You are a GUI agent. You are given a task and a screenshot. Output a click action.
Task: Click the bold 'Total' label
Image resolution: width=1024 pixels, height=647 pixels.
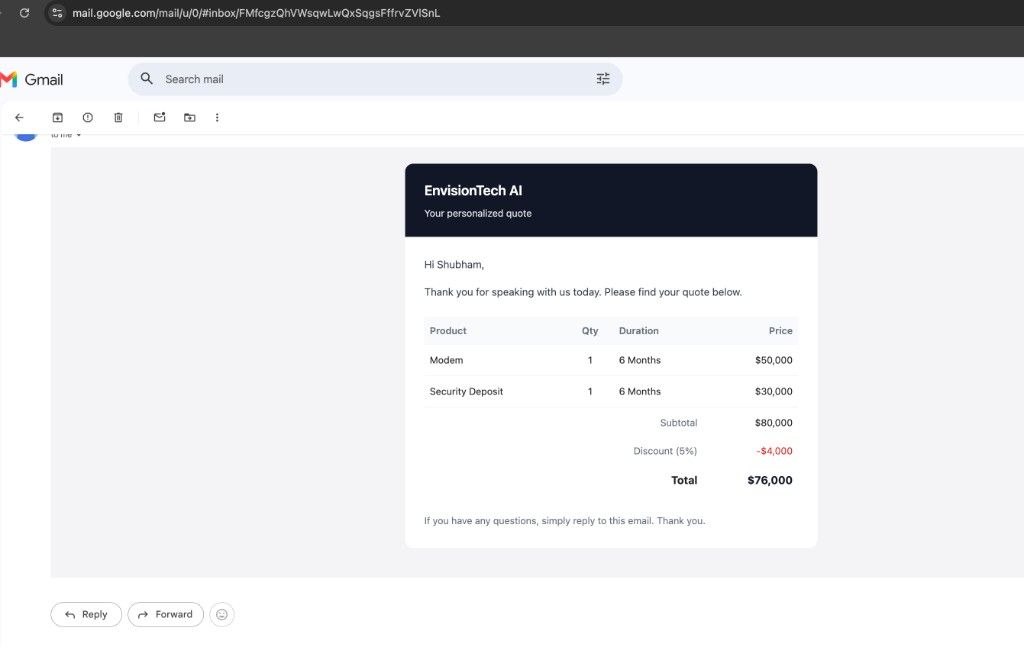pyautogui.click(x=684, y=481)
